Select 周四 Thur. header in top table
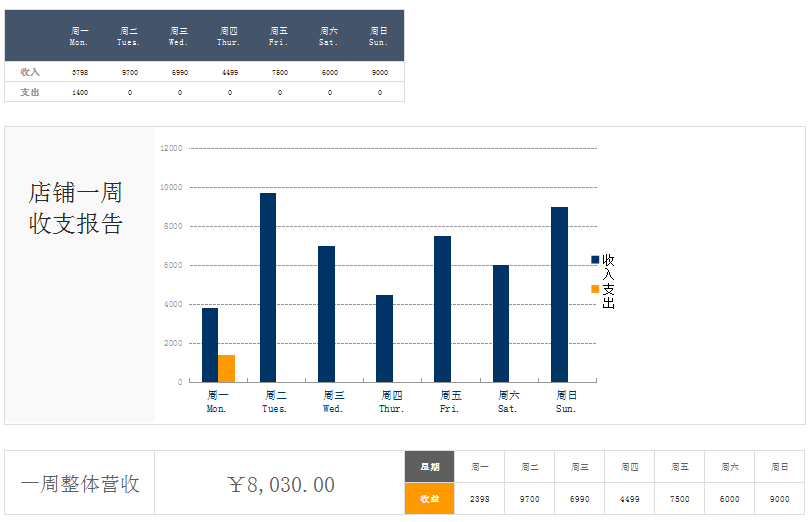 pyautogui.click(x=229, y=36)
